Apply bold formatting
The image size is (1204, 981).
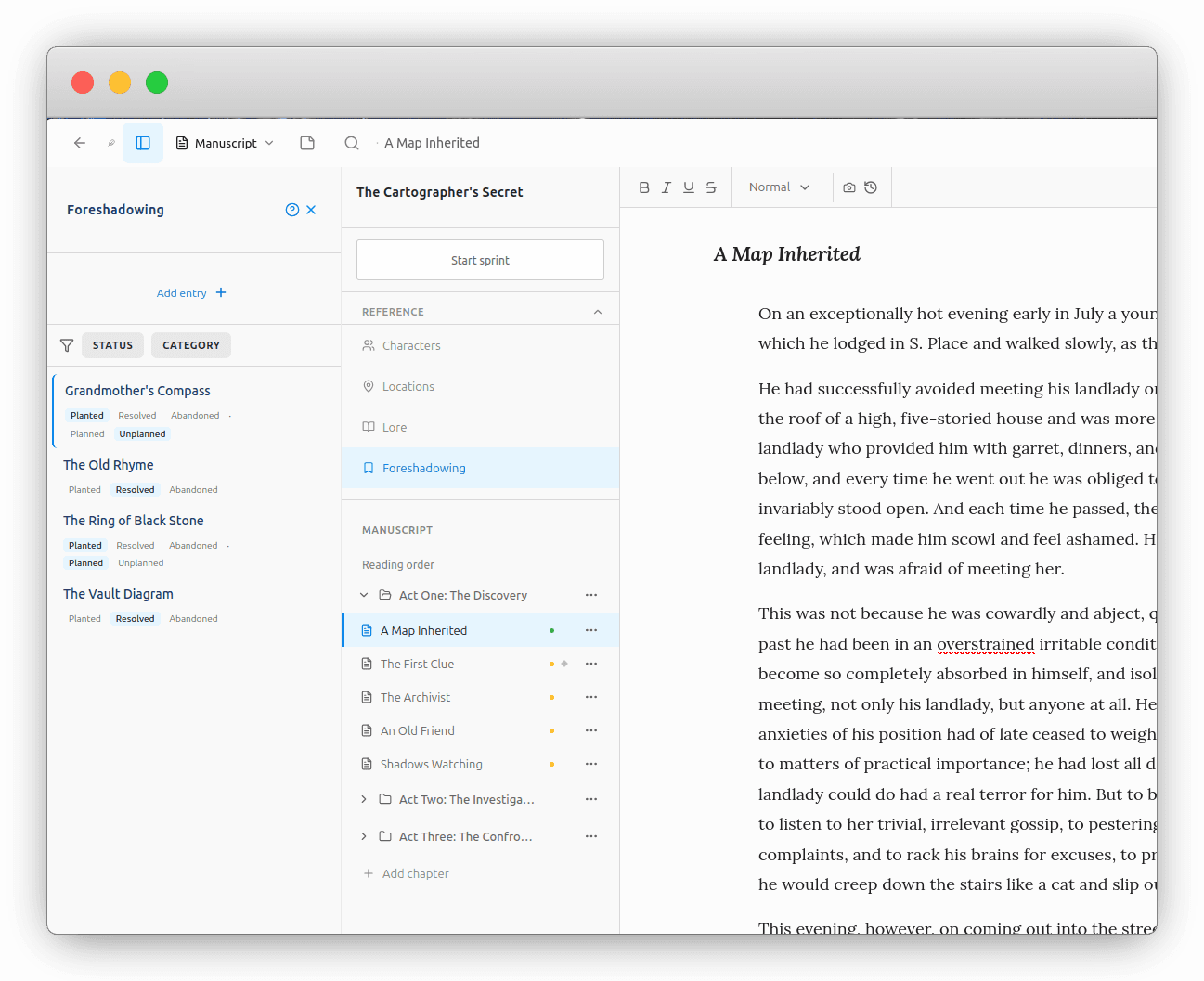pos(644,187)
